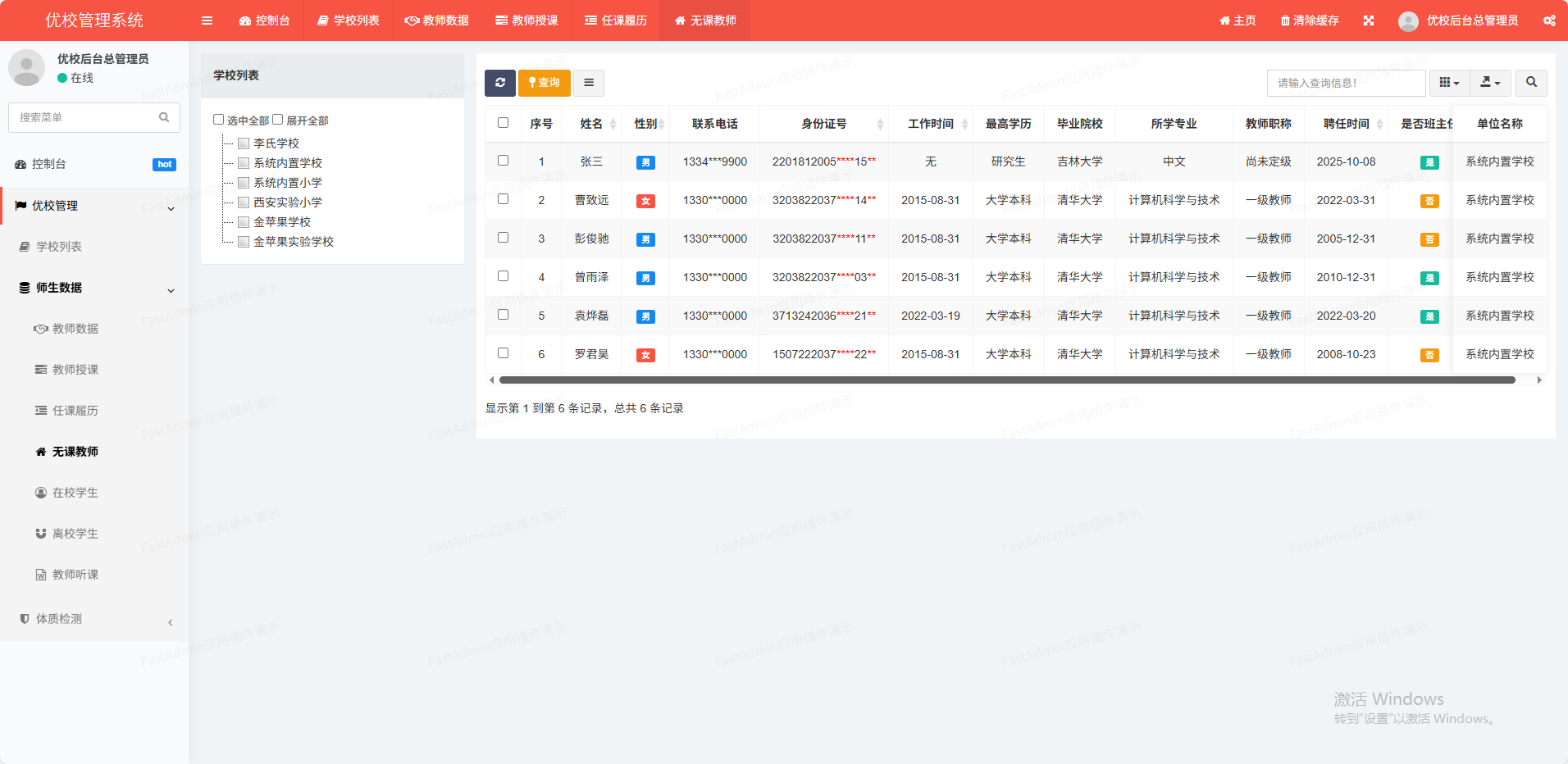This screenshot has height=764, width=1568.
Task: Toggle the sidebar hamburger menu icon
Action: (207, 20)
